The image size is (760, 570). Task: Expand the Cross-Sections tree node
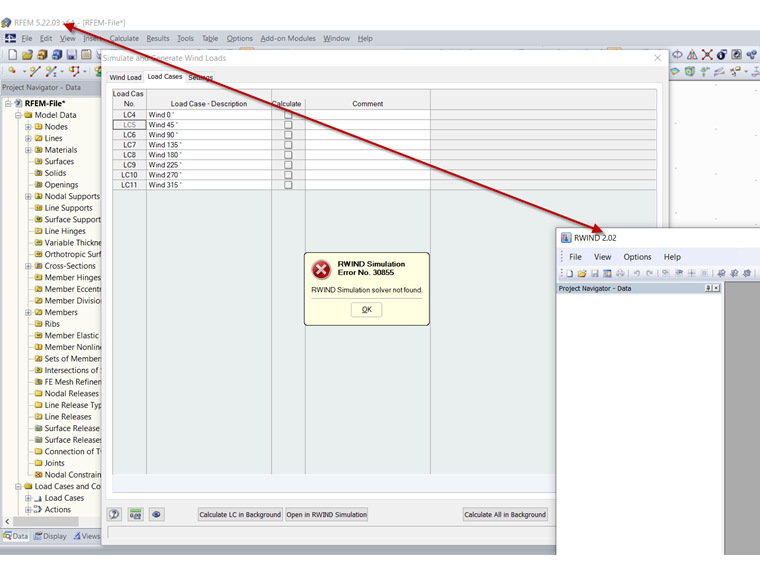[28, 266]
